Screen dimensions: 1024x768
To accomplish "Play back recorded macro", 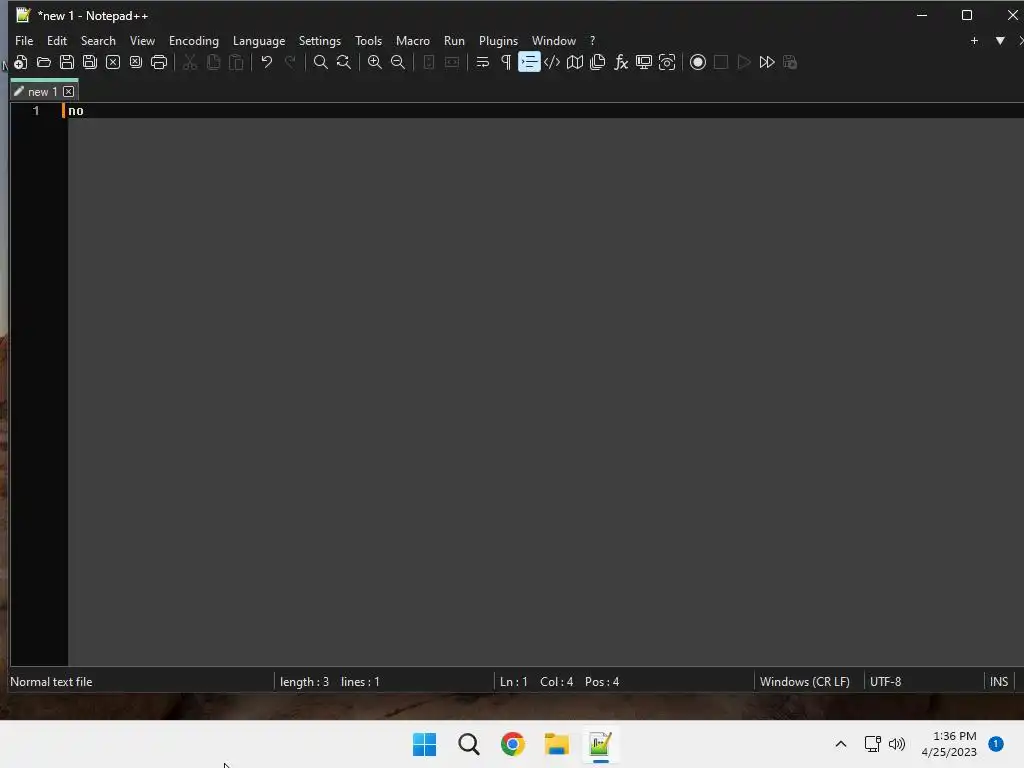I will (x=744, y=63).
